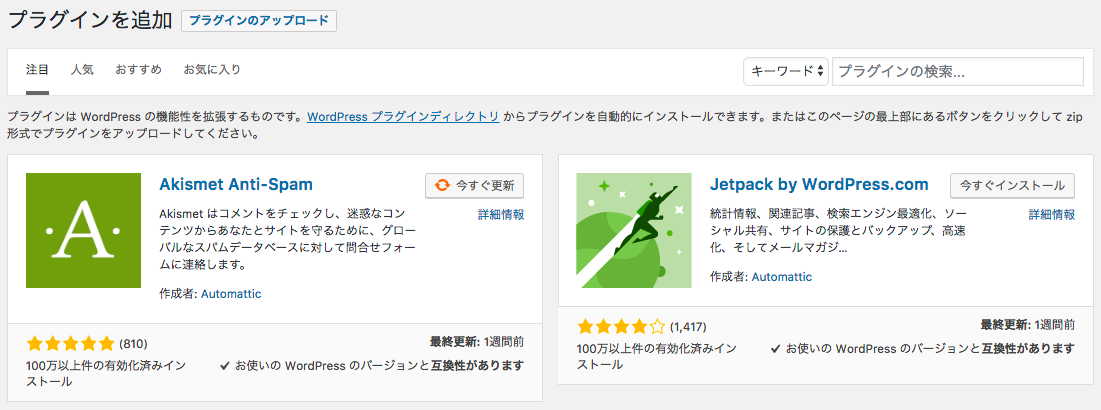1101x410 pixels.
Task: Click the Akismet five-star rating
Action: 70,344
